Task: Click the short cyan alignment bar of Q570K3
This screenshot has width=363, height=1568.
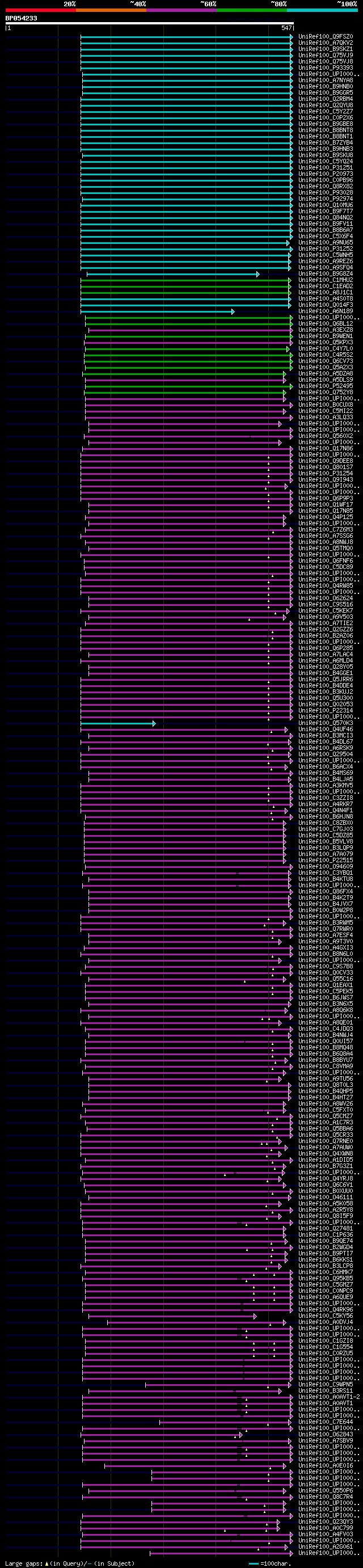Action: click(117, 724)
